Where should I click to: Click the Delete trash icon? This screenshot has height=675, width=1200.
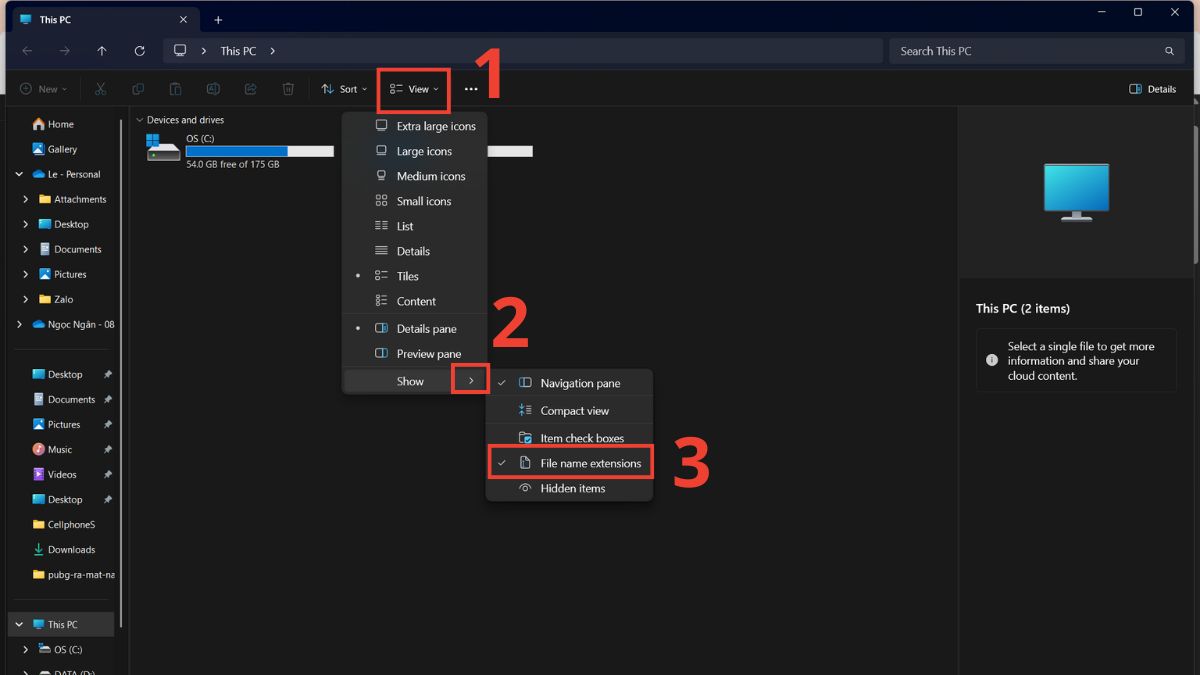[288, 89]
